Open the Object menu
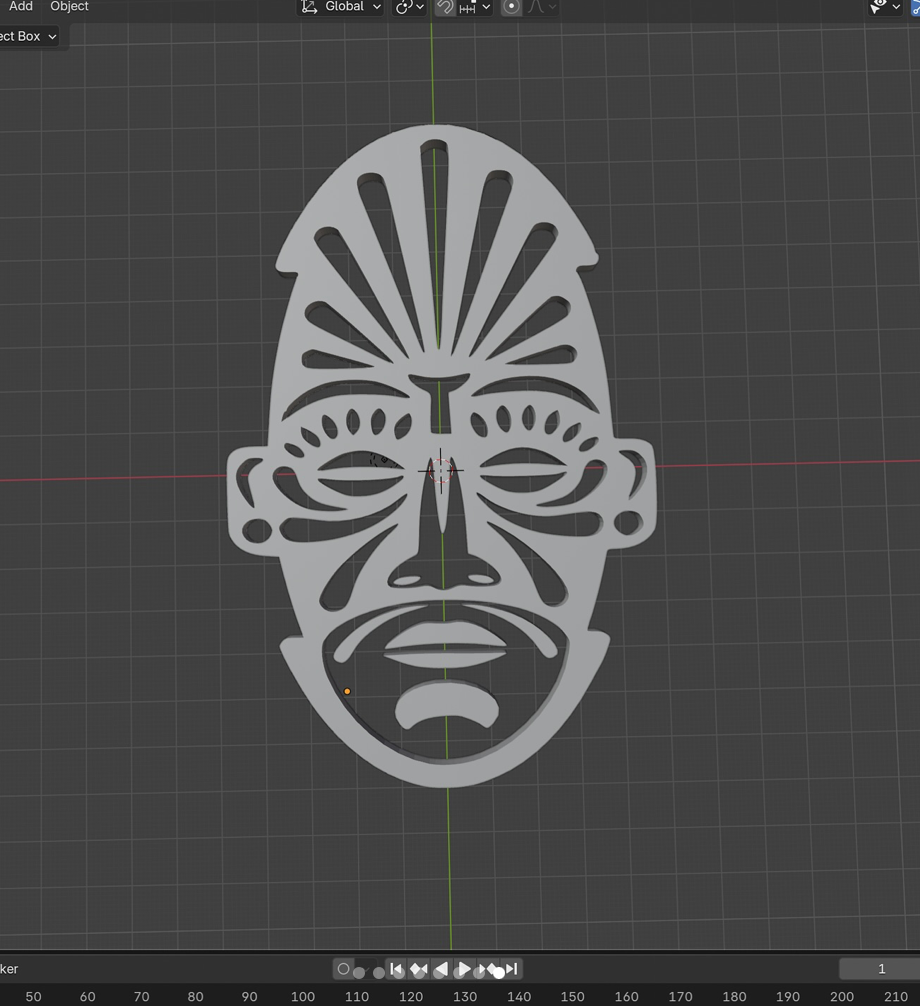The image size is (920, 1006). pyautogui.click(x=69, y=7)
